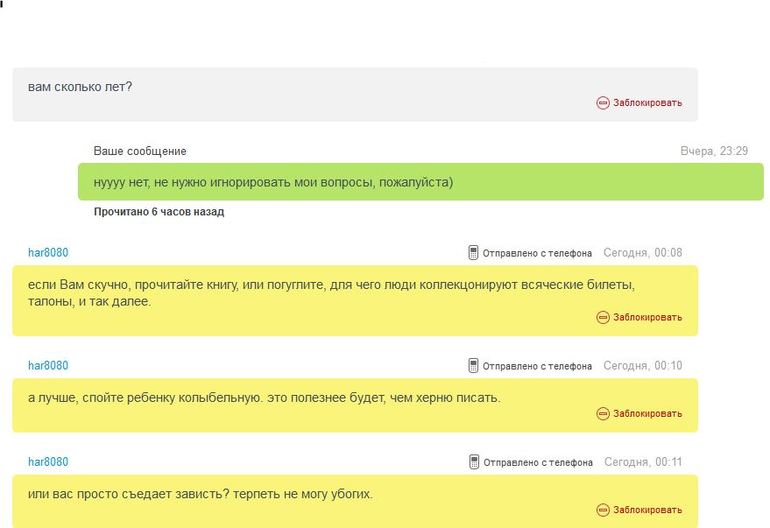Click the gray message text "вам сколько лет?"
This screenshot has height=528, width=770.
[80, 86]
